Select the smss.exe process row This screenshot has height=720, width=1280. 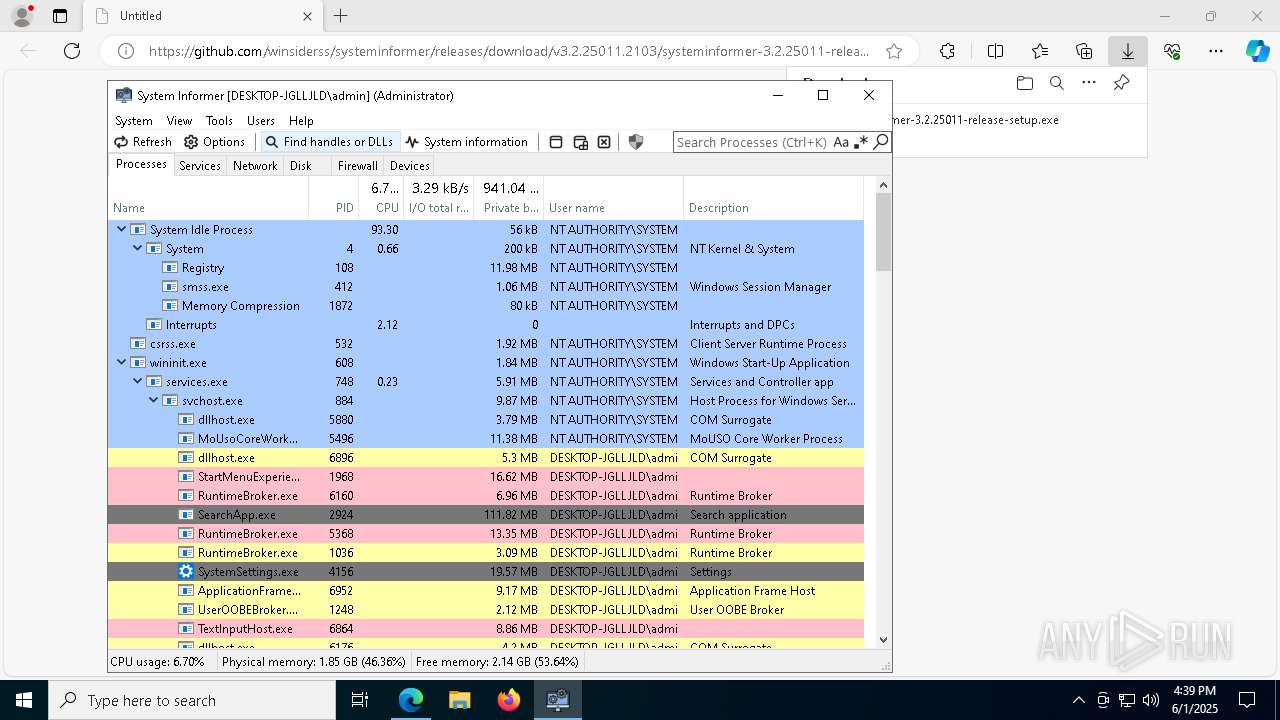pyautogui.click(x=486, y=287)
